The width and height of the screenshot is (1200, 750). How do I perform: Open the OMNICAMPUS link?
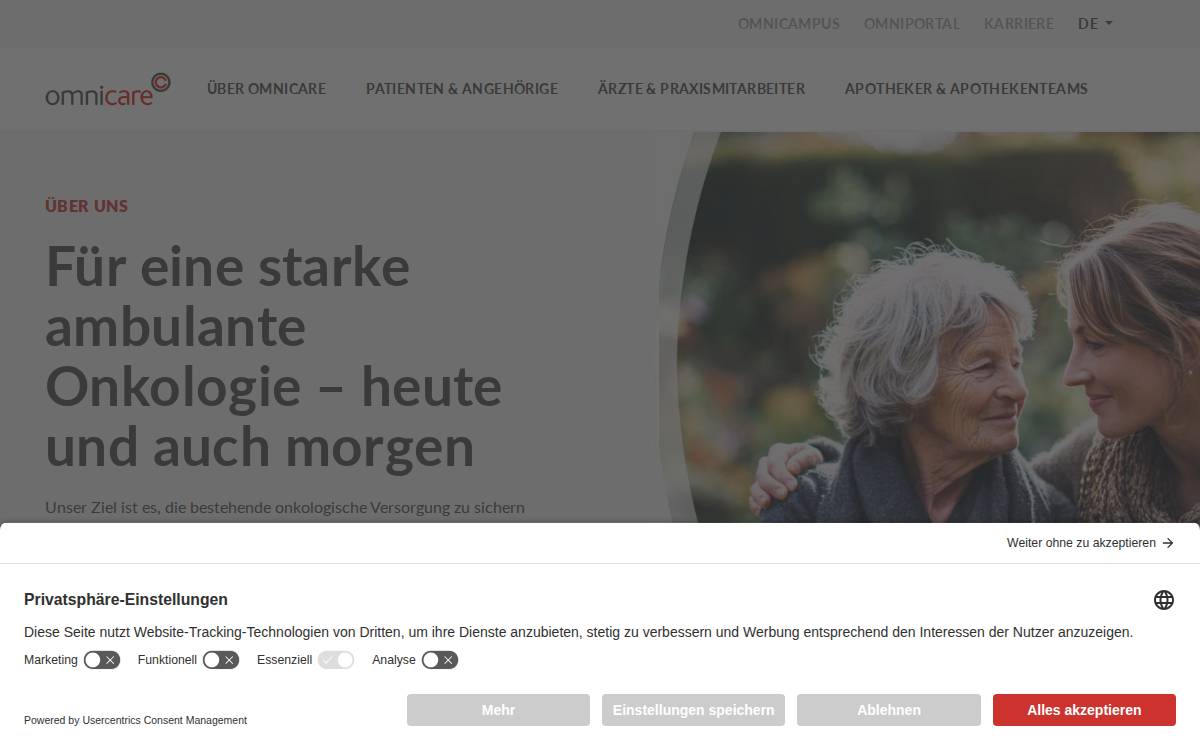(789, 23)
